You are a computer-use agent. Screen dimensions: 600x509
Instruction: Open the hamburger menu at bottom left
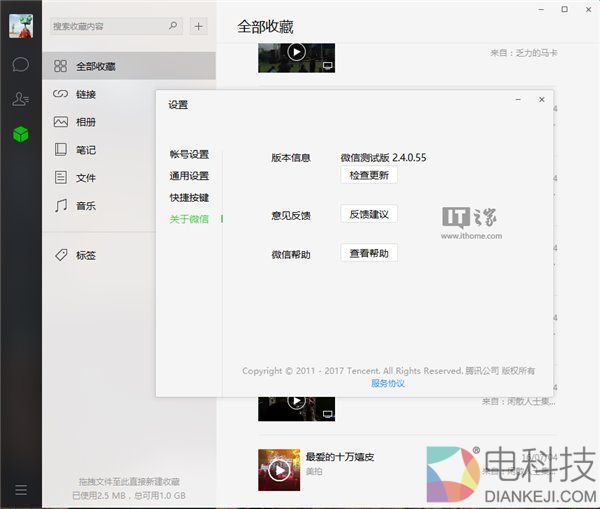click(x=20, y=490)
